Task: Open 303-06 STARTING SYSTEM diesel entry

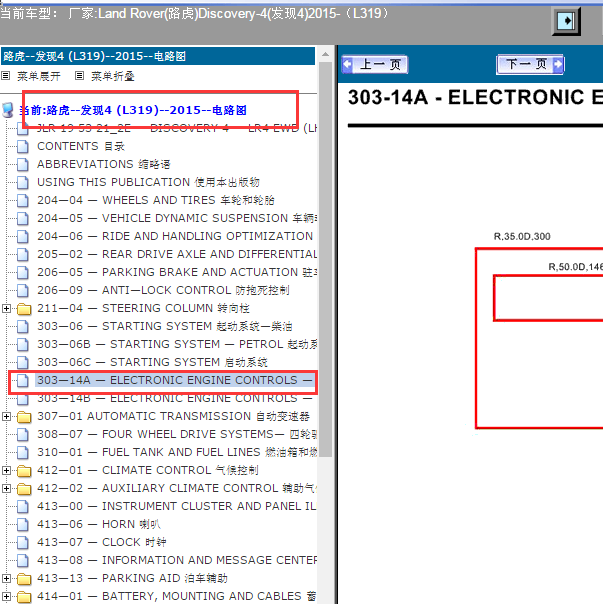Action: 165,326
